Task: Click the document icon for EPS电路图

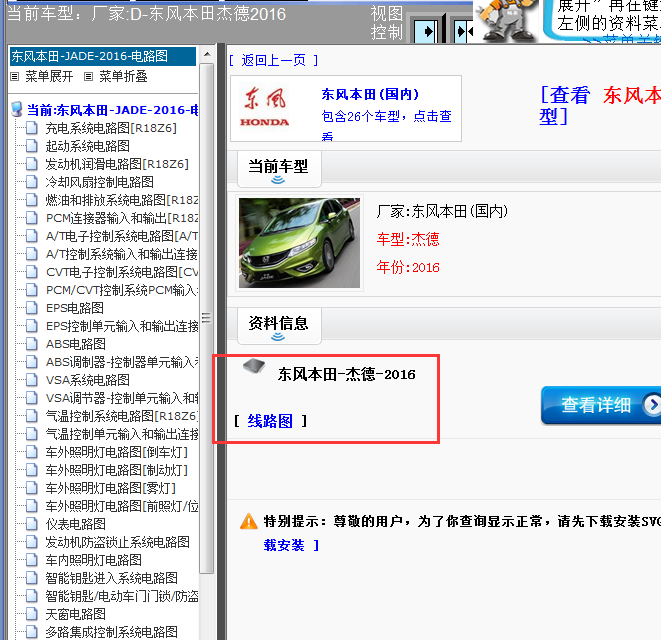Action: [32, 308]
